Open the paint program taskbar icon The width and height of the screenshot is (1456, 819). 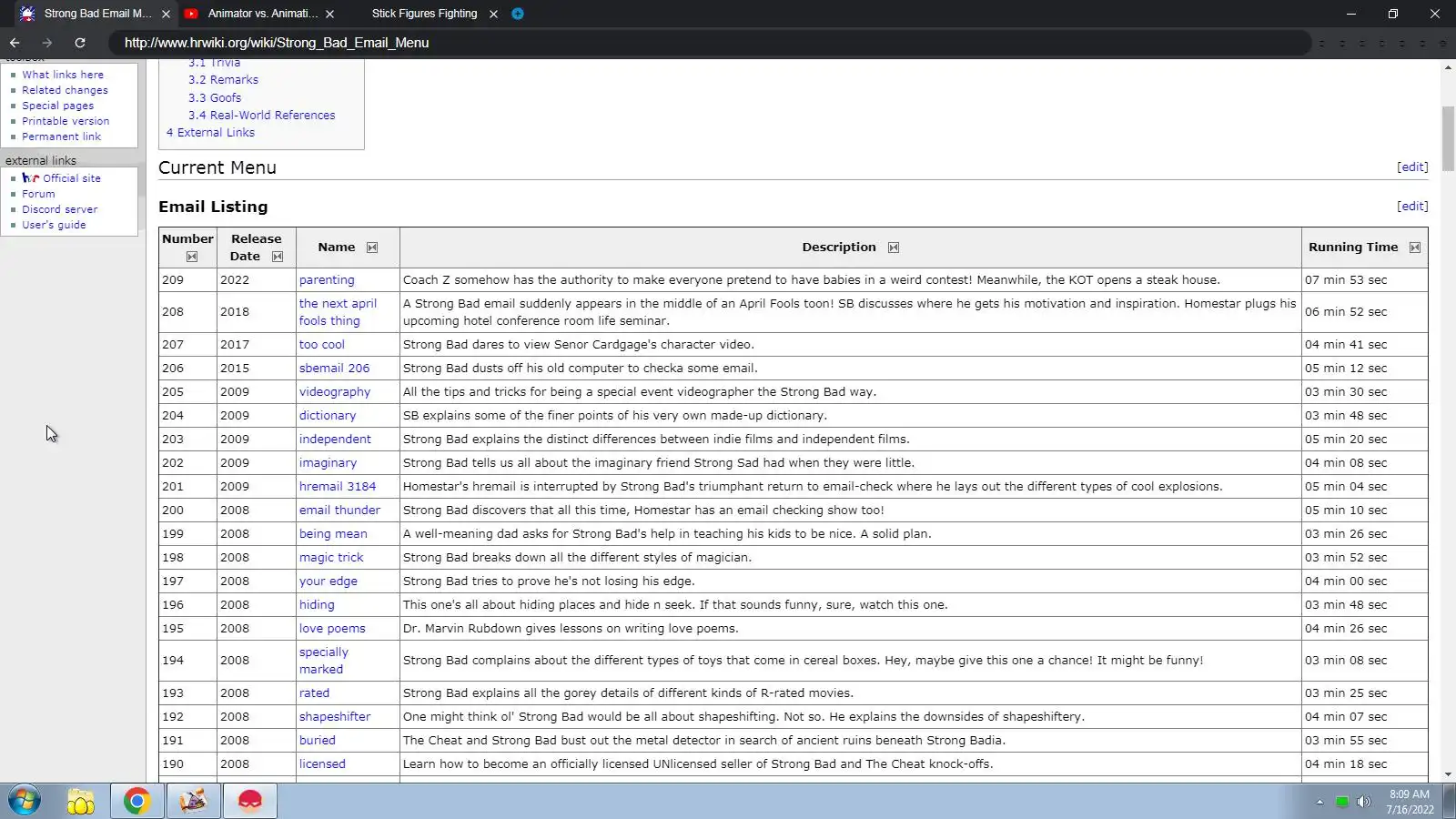click(193, 801)
